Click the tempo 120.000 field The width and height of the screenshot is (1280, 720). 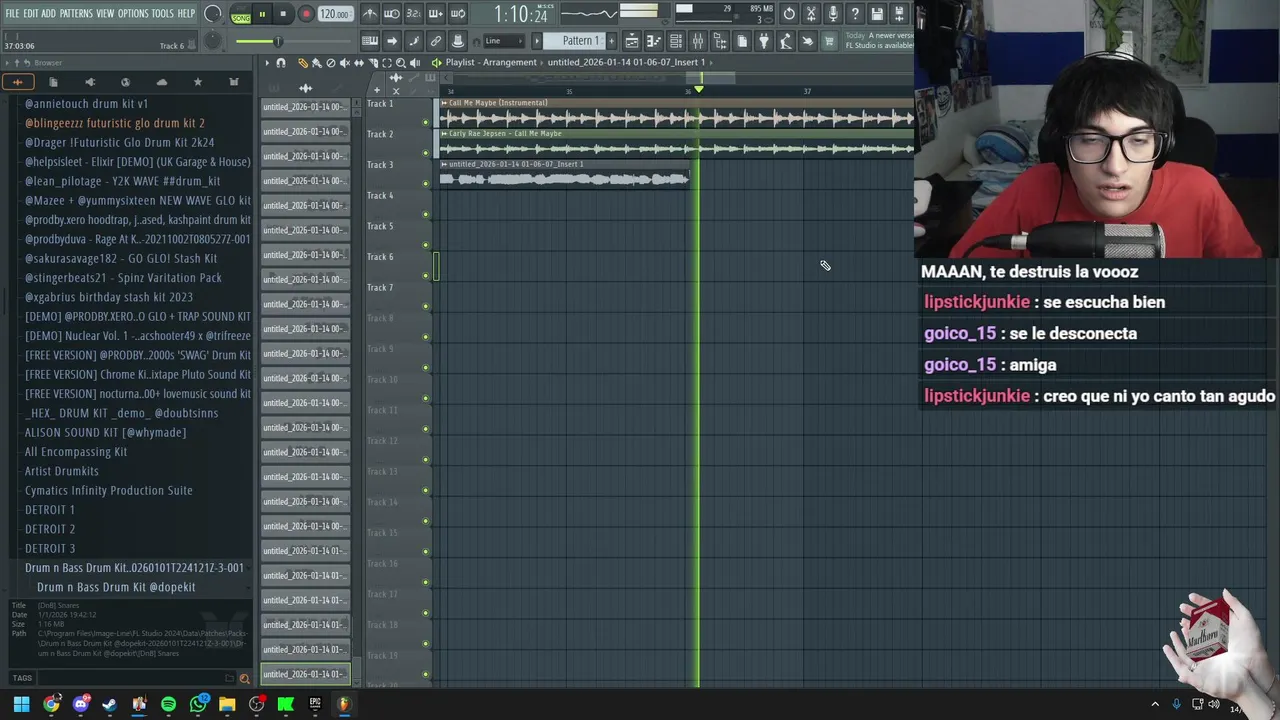tap(334, 14)
